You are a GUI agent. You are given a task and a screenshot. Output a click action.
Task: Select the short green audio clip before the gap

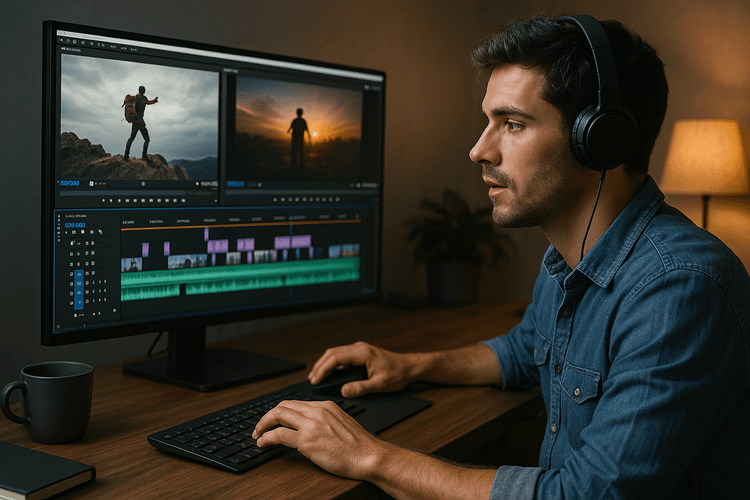tap(150, 292)
